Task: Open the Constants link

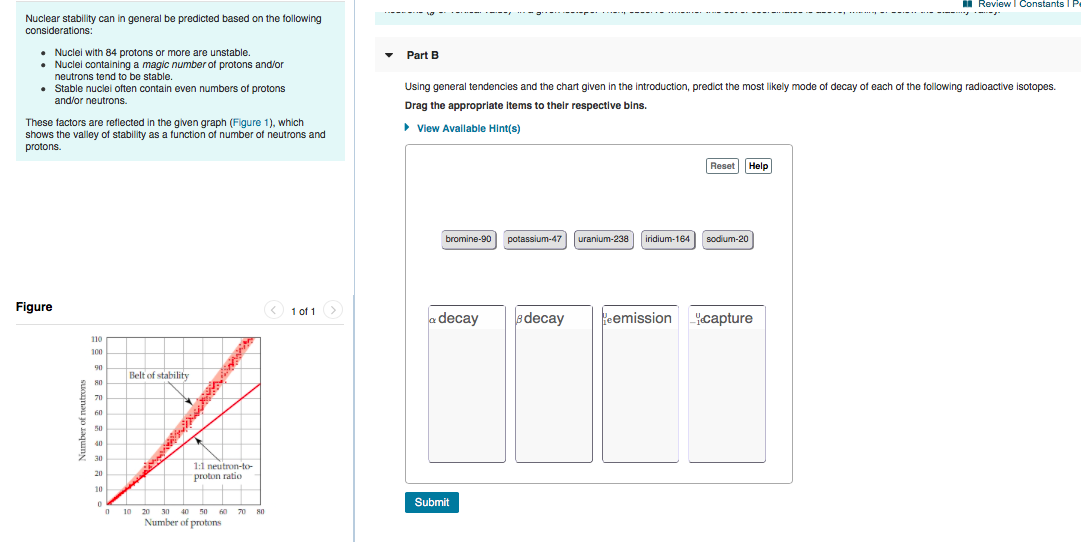Action: click(x=1041, y=4)
